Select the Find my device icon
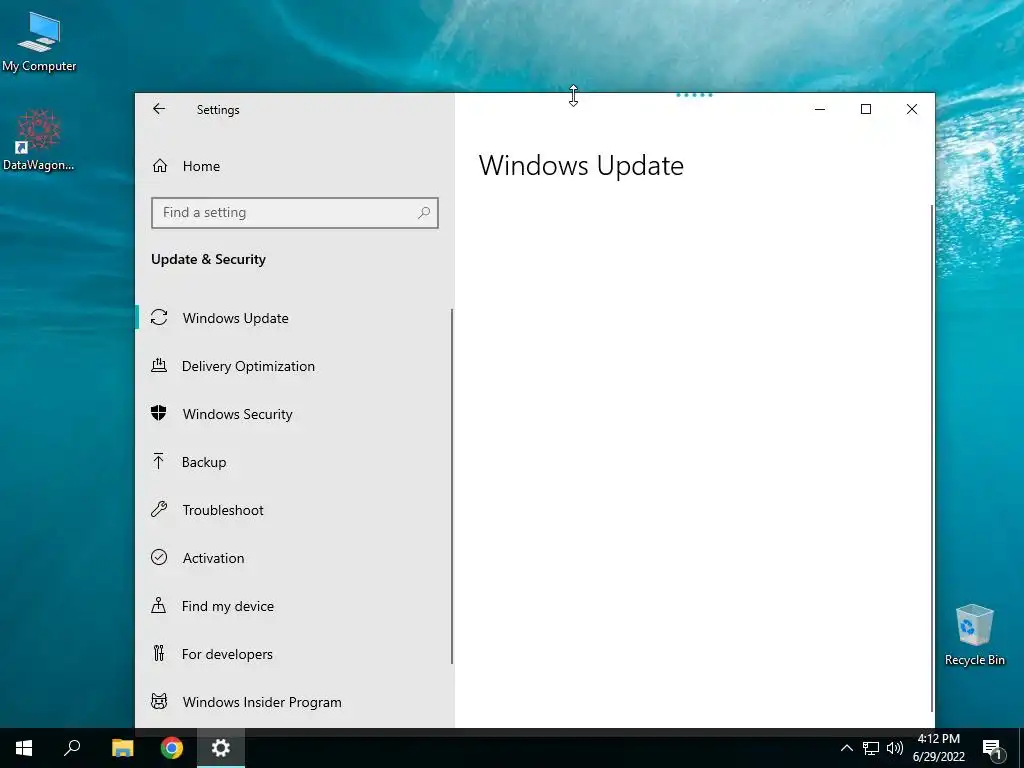 point(159,605)
